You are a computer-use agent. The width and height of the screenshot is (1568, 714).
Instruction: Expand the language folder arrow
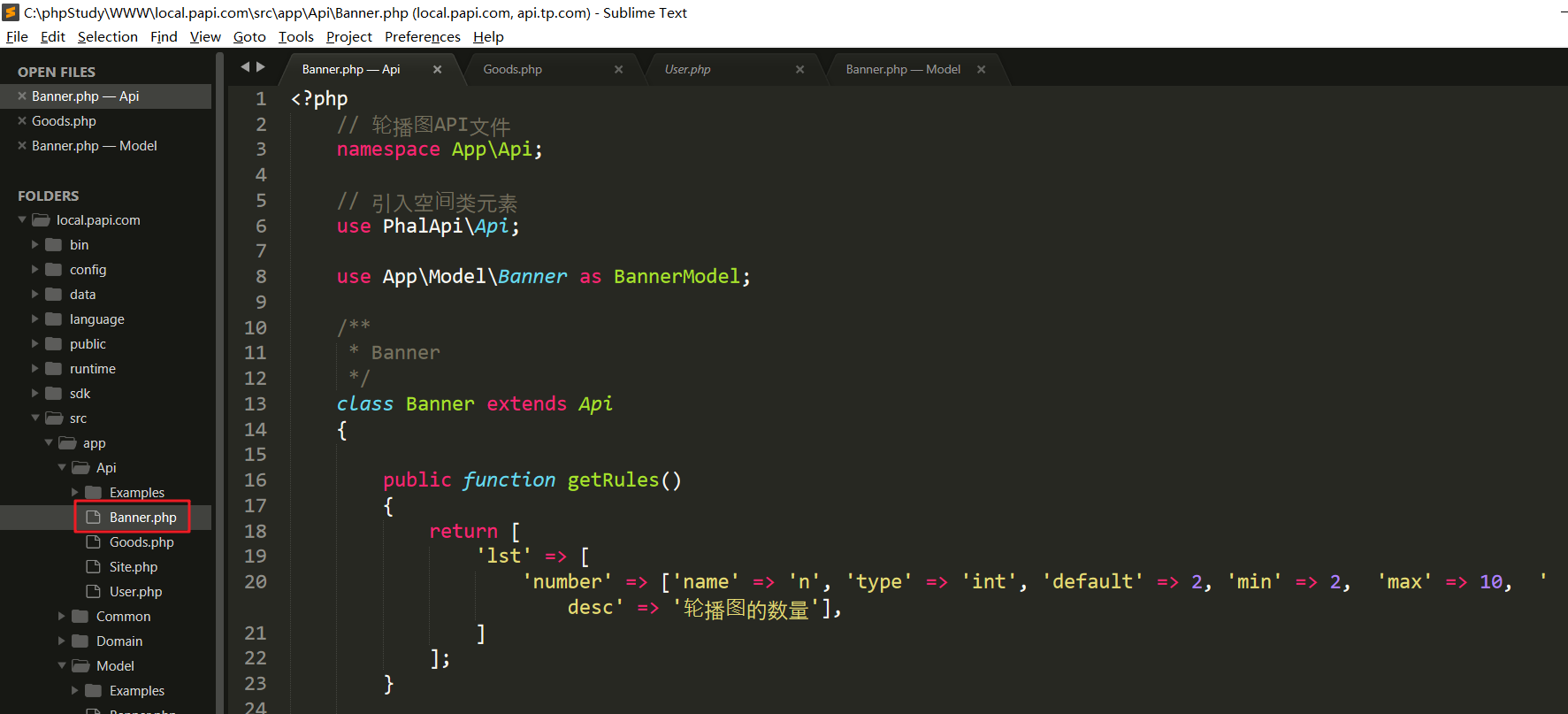(35, 319)
